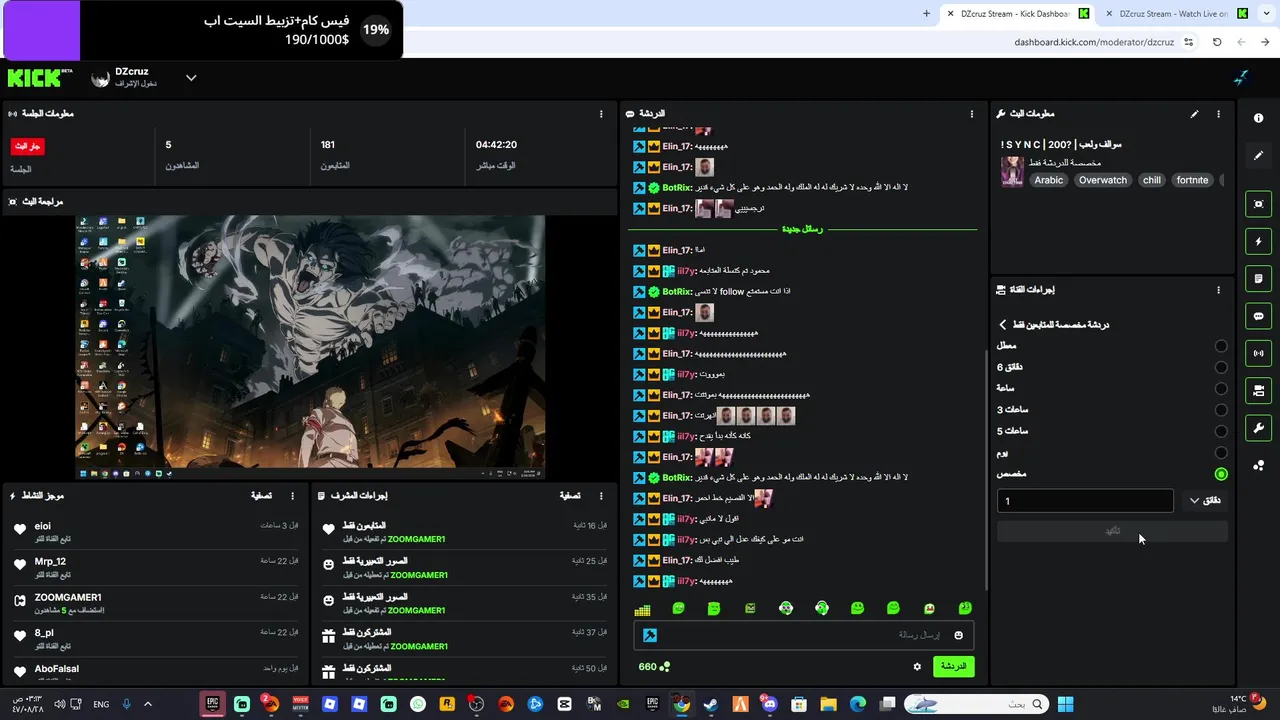Click the Arabic tag

pos(1049,180)
